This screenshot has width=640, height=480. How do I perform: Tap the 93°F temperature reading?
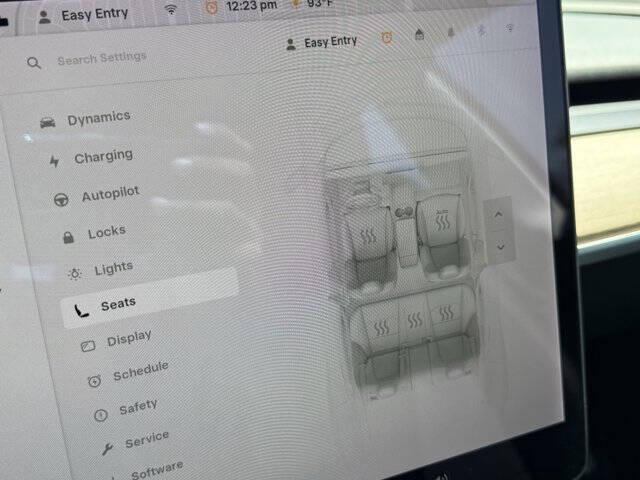(320, 4)
